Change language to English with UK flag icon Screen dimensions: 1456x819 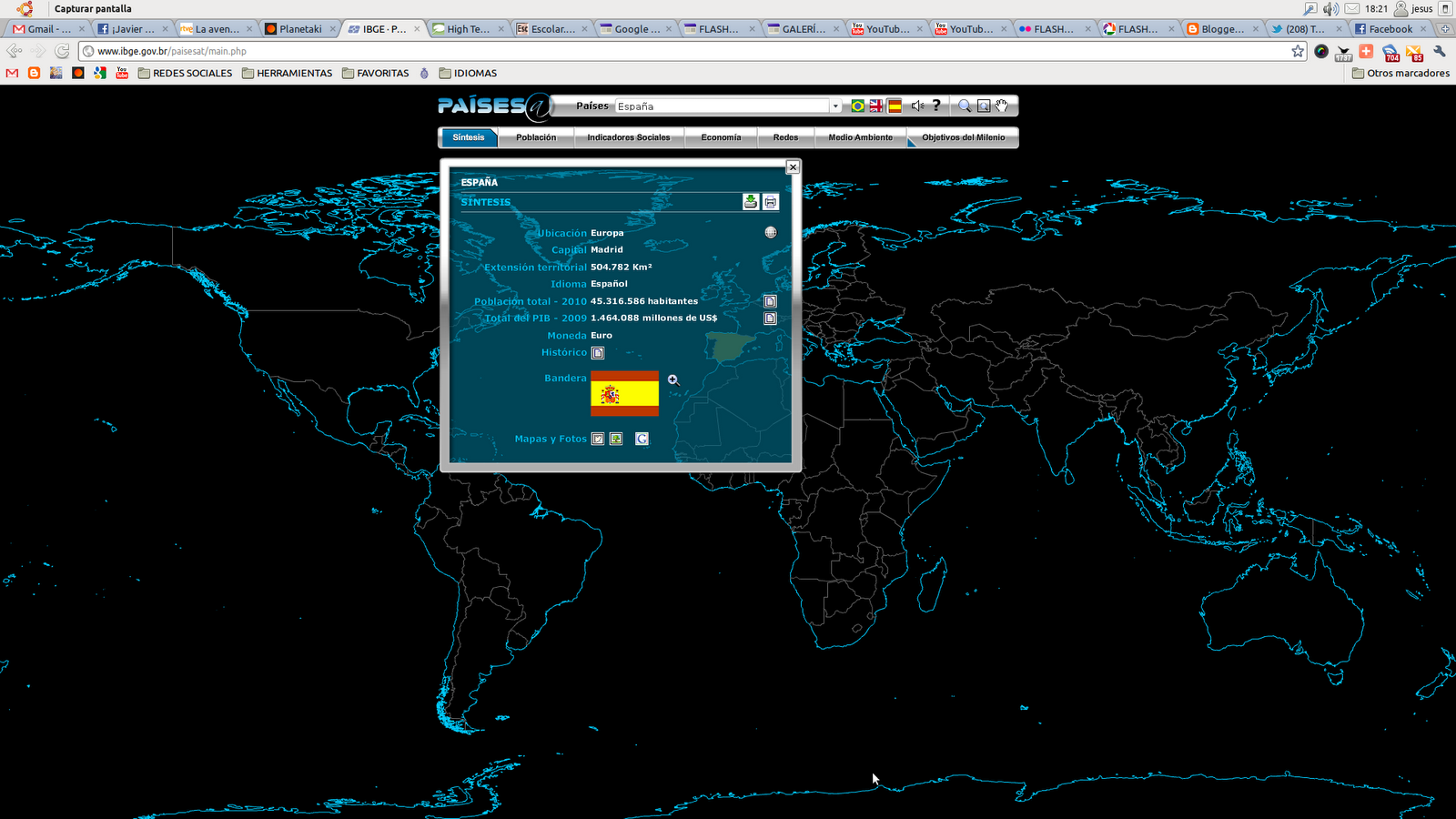pos(876,106)
